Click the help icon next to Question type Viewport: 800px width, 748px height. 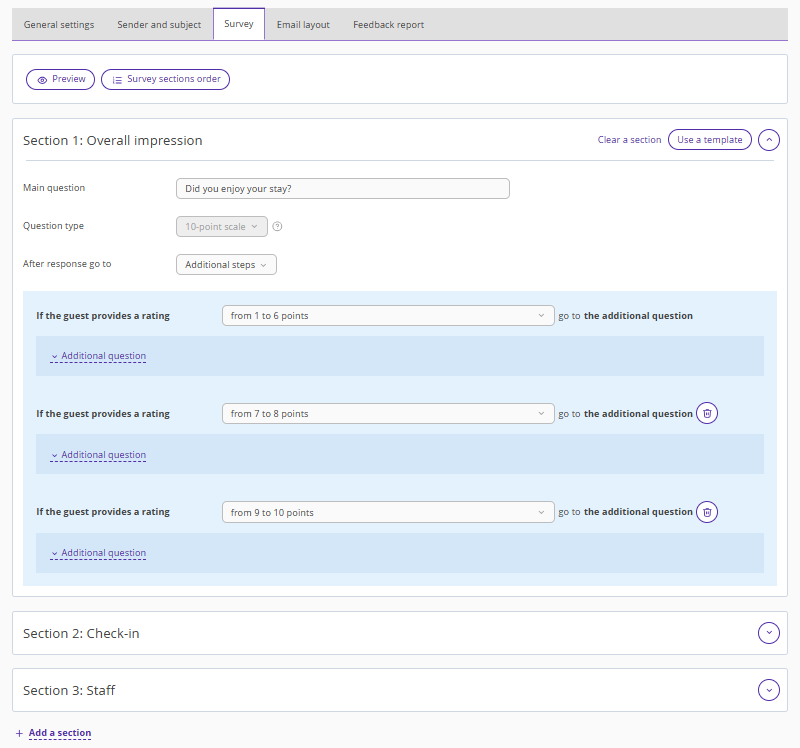pyautogui.click(x=278, y=227)
